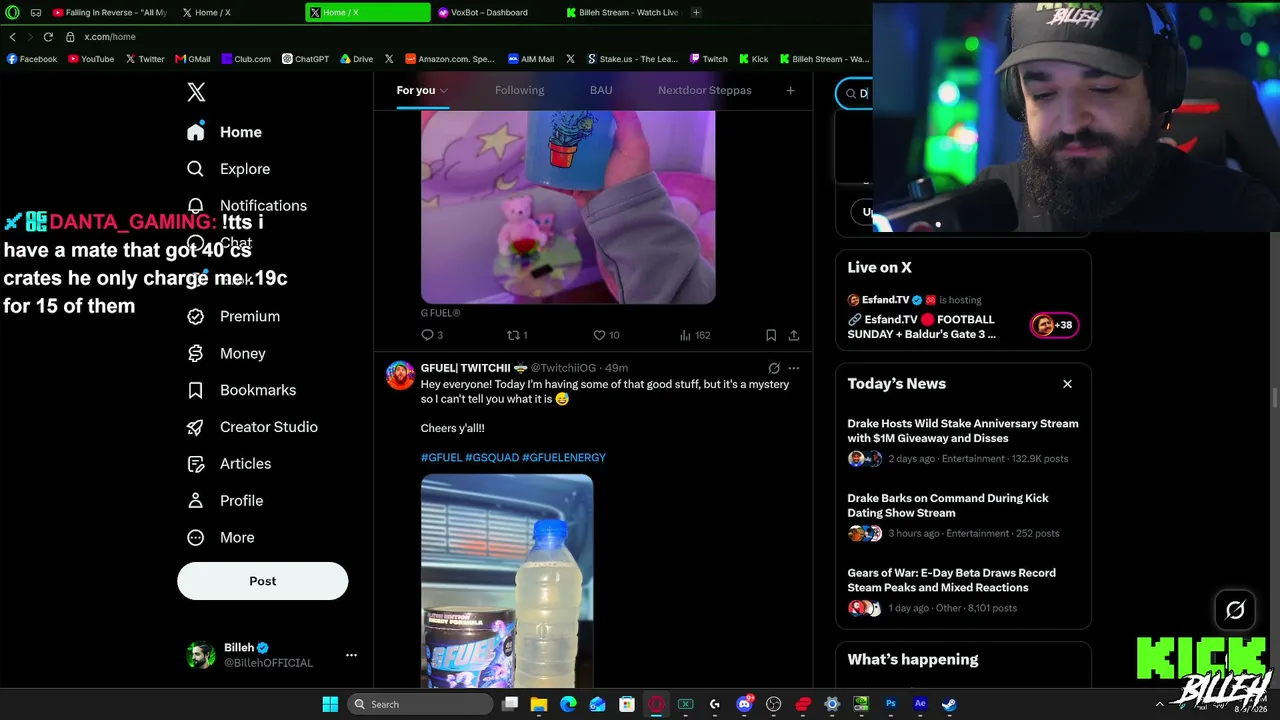Open Notifications in the sidebar

247,205
